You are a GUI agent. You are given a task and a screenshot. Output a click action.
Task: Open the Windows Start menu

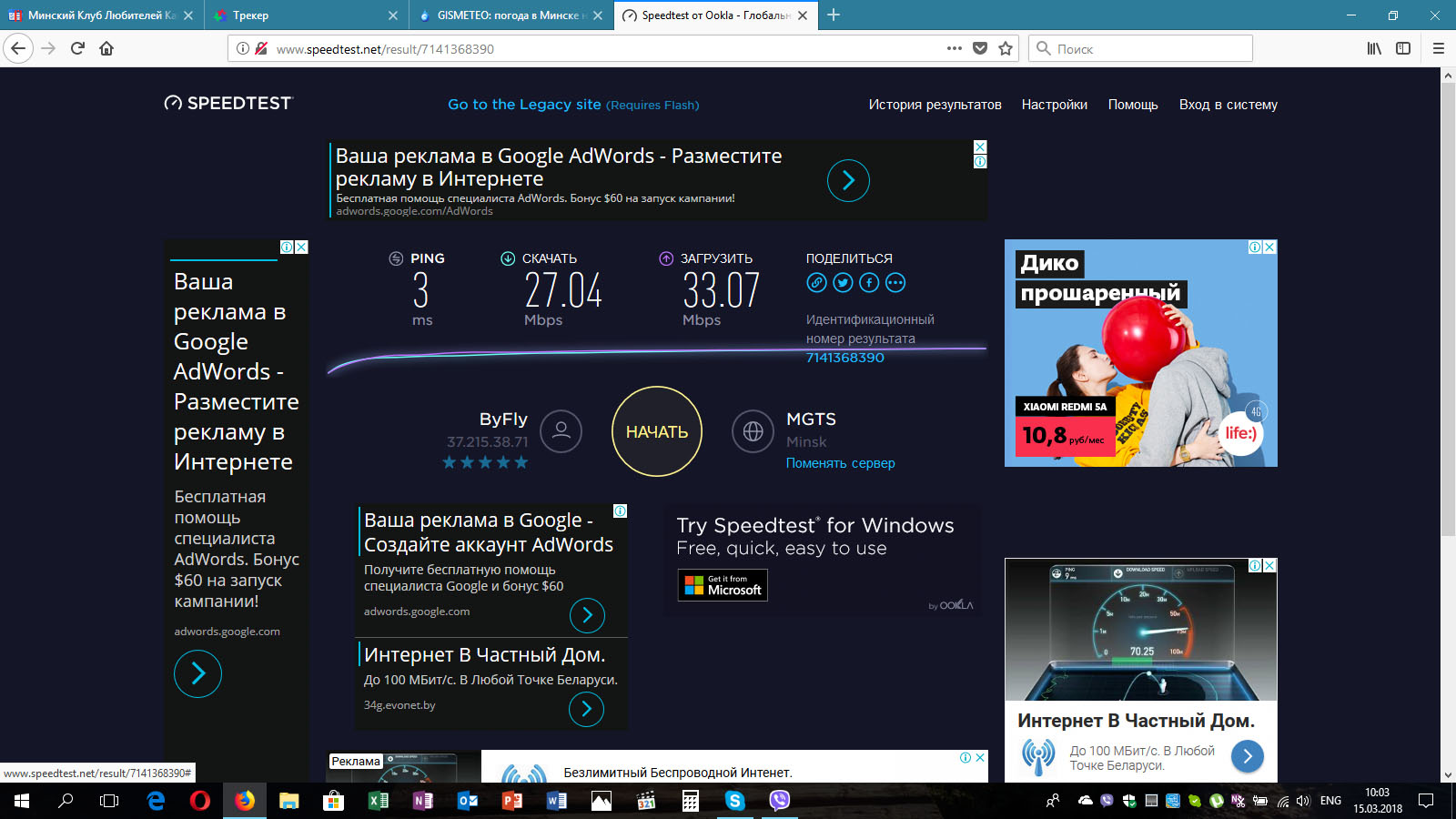(x=22, y=801)
